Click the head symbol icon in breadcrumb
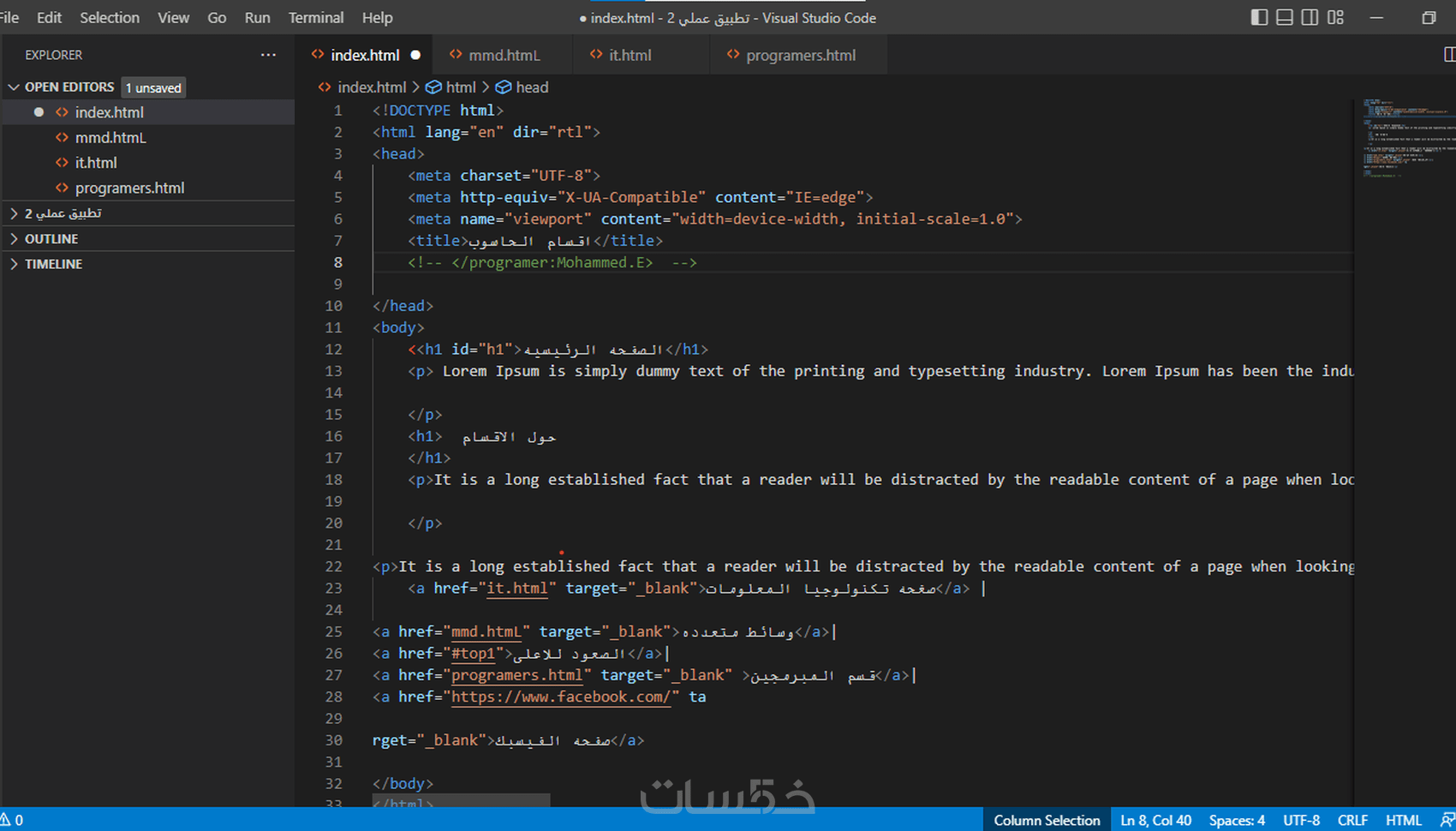 [x=504, y=87]
